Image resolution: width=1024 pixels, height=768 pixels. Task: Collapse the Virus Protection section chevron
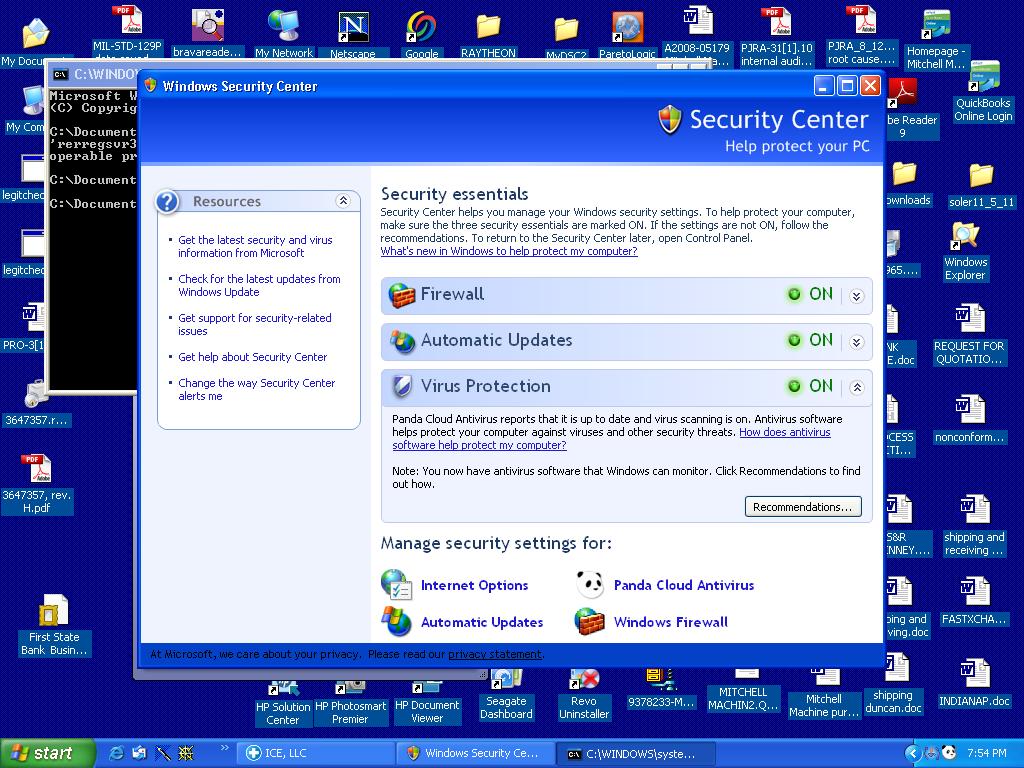pos(857,388)
